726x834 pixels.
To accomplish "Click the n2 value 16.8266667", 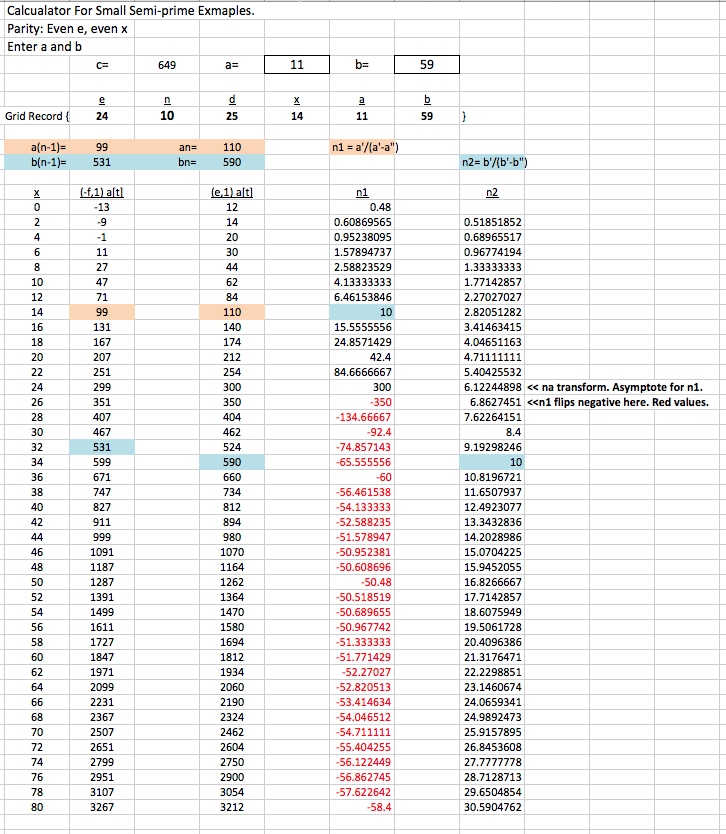I will (x=493, y=582).
